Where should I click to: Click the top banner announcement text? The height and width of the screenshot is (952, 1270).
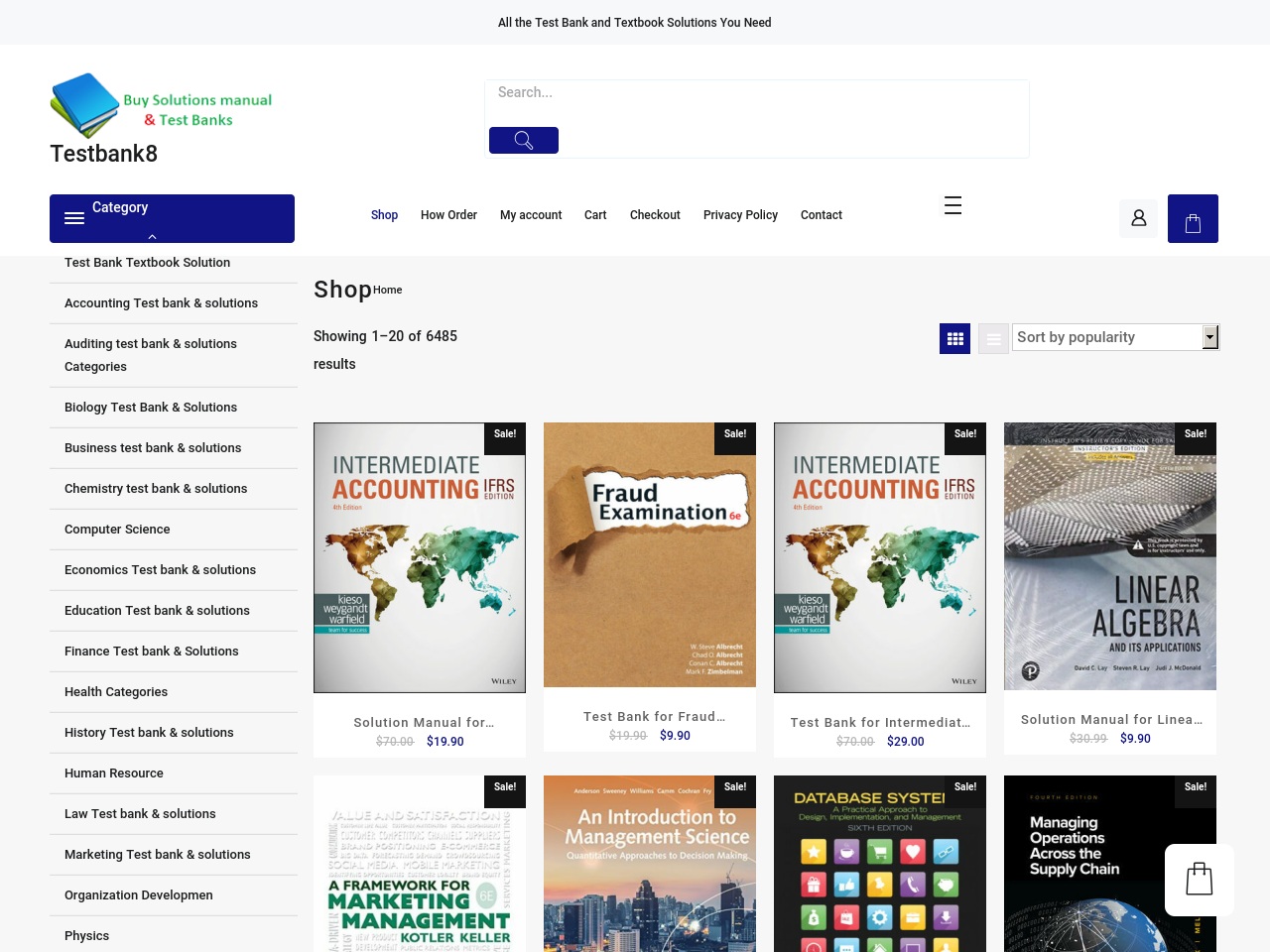pyautogui.click(x=635, y=23)
